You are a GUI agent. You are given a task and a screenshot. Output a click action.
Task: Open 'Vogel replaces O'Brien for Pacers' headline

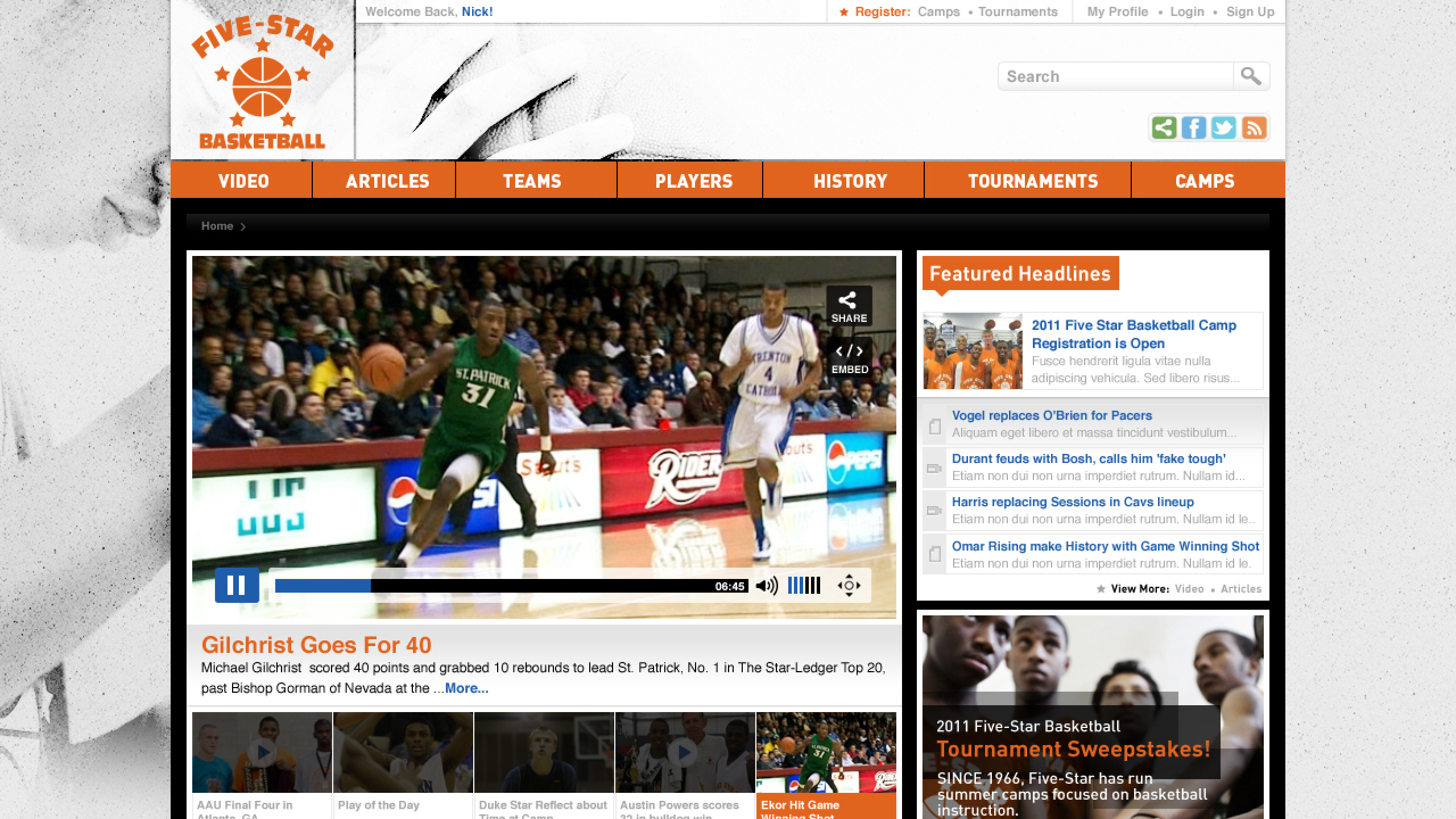coord(1052,415)
